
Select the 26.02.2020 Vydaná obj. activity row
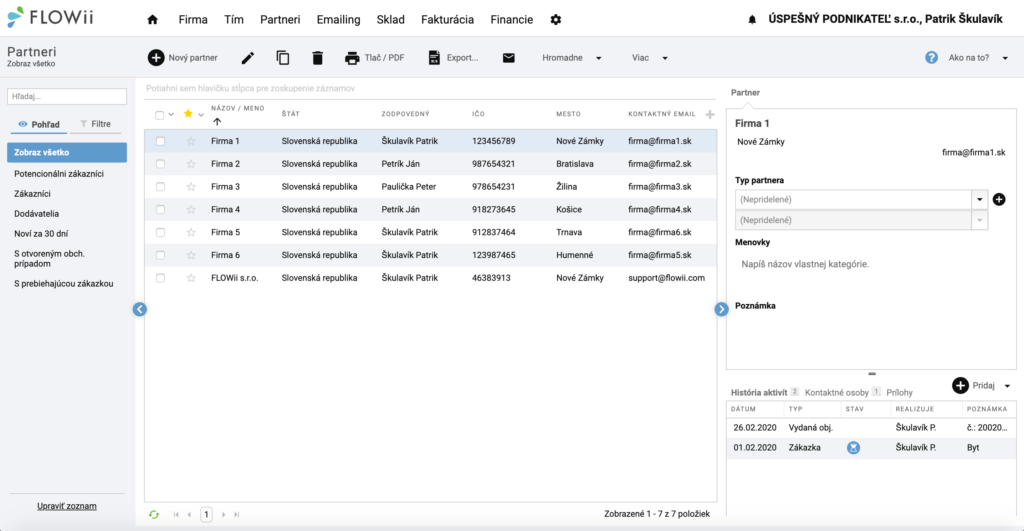point(871,428)
